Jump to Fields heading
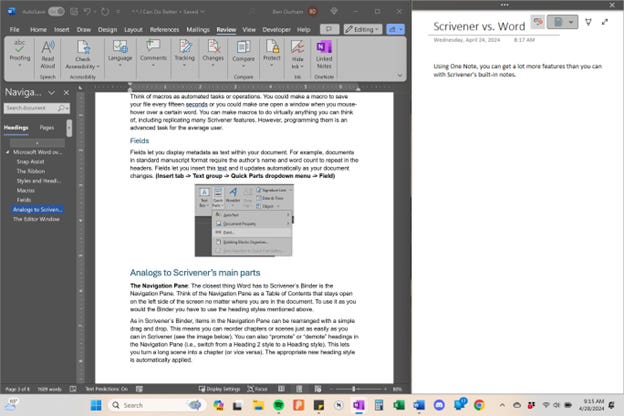Viewport: 624px width, 416px height. click(x=23, y=200)
